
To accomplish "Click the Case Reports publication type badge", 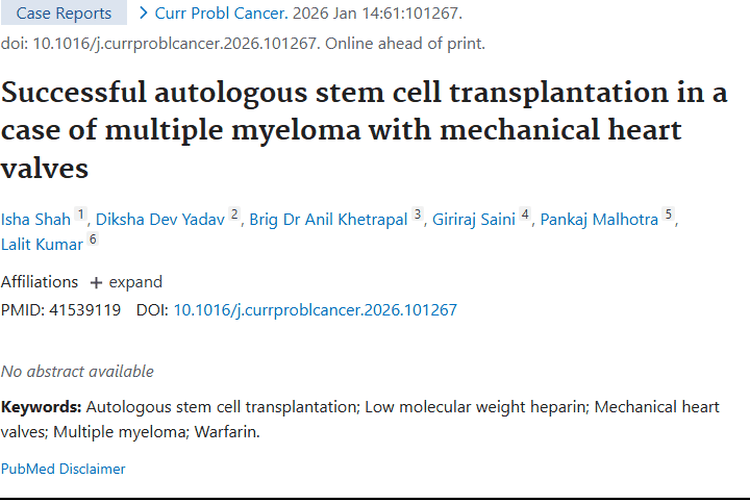I will tap(64, 13).
